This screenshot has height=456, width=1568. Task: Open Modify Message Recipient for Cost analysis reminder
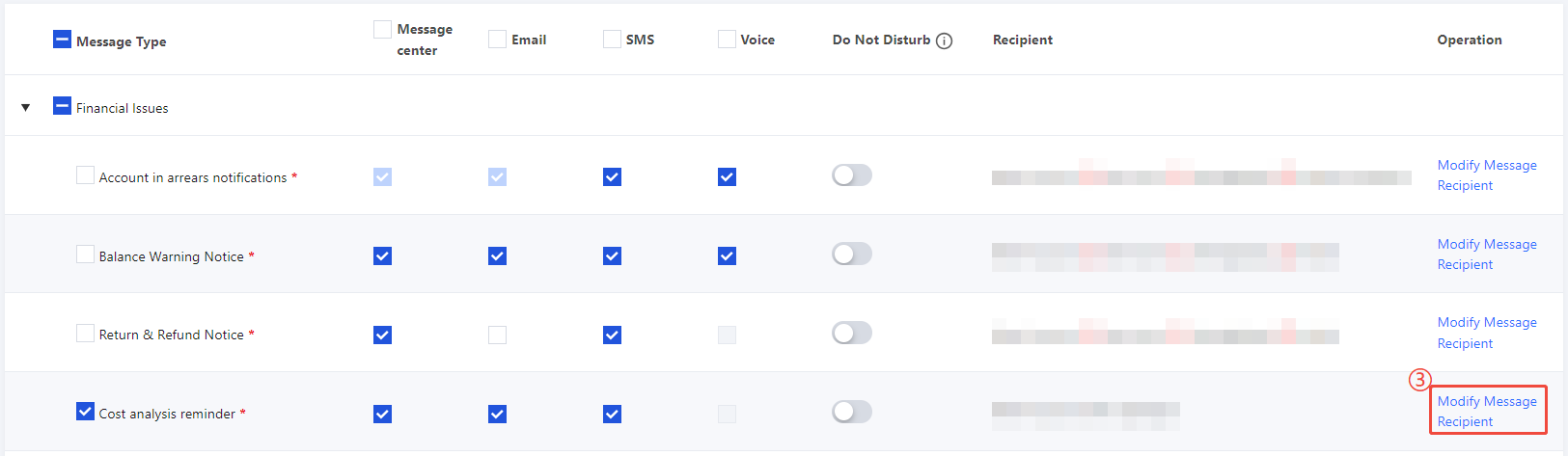[1486, 411]
